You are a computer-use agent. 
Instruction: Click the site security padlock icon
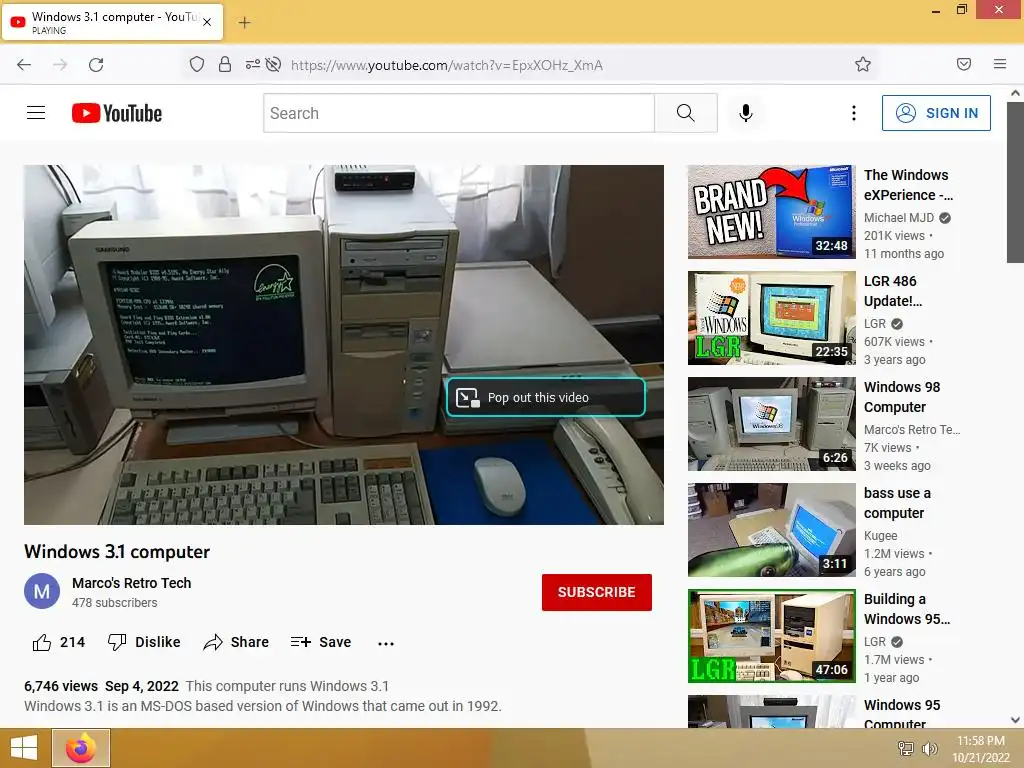(x=225, y=64)
